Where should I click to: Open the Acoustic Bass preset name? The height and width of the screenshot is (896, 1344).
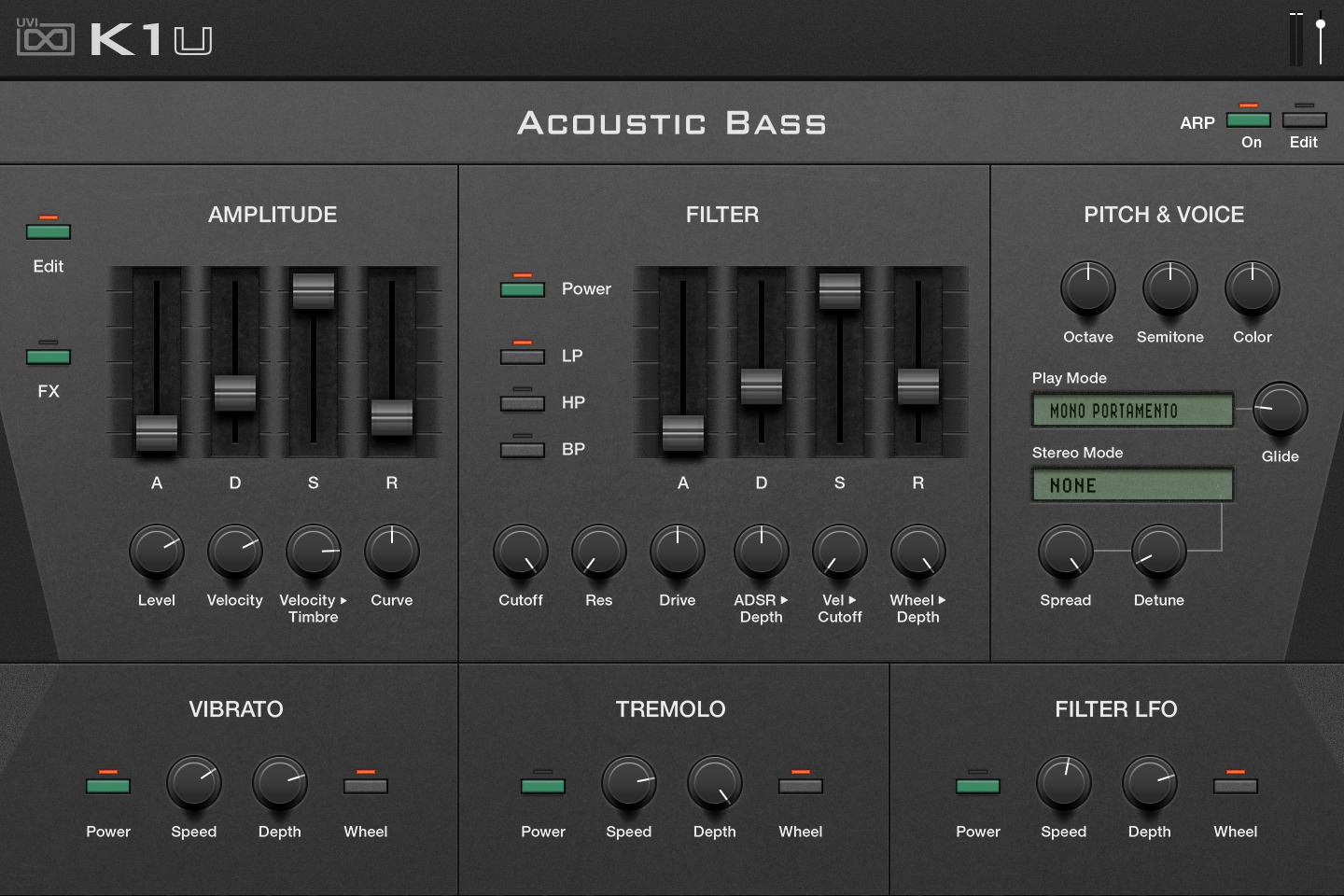point(672,123)
